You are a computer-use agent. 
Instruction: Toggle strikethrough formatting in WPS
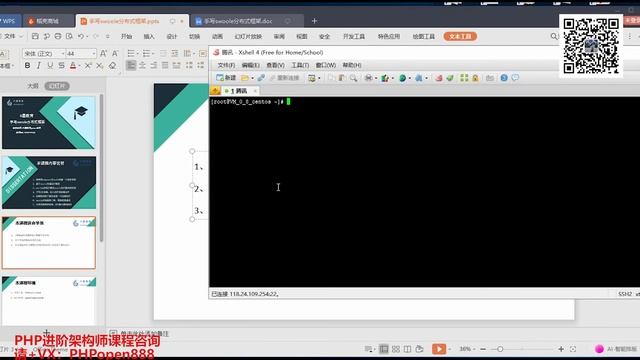click(x=61, y=65)
